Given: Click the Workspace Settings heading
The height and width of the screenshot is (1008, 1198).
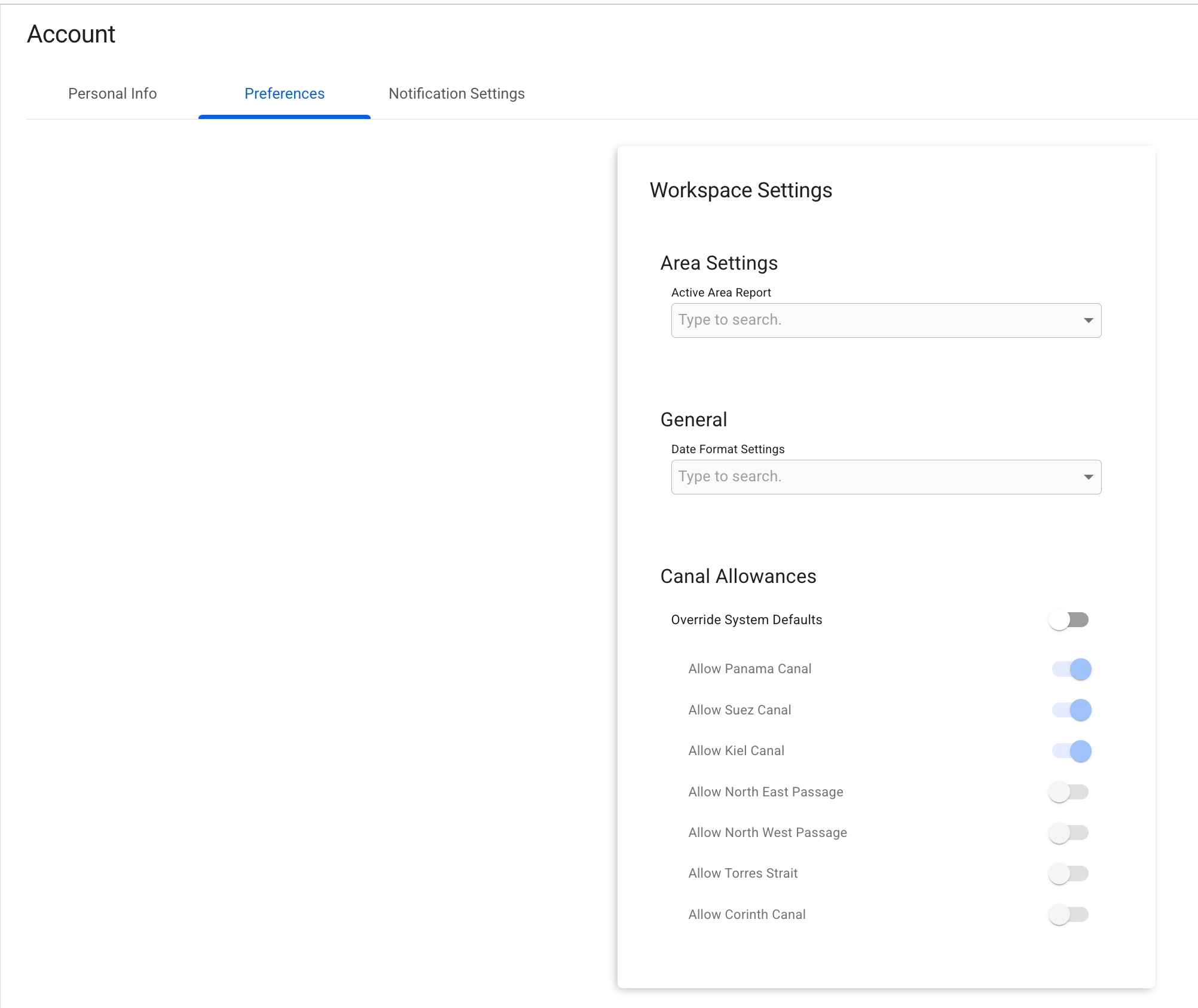Looking at the screenshot, I should 741,190.
